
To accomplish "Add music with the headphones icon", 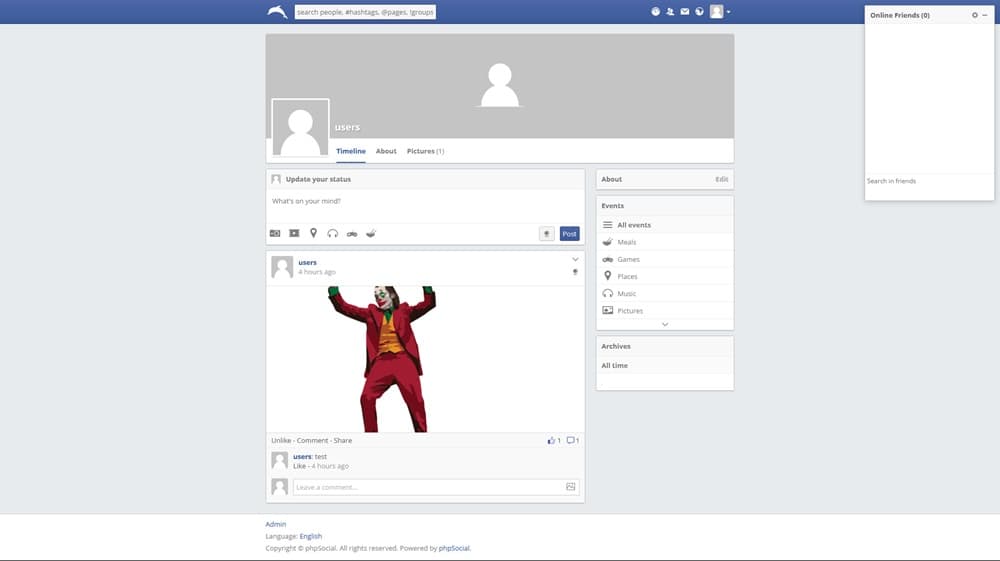I will click(x=333, y=233).
